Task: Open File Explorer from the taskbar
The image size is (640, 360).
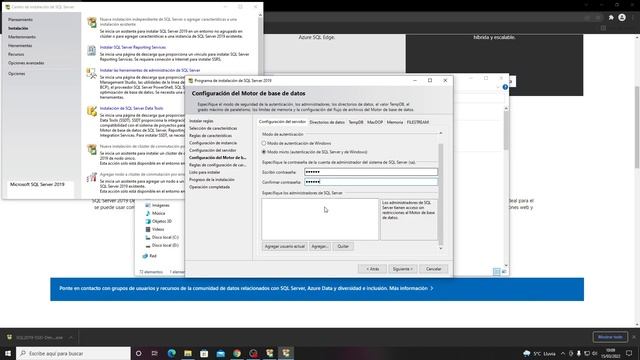Action: tap(188, 353)
